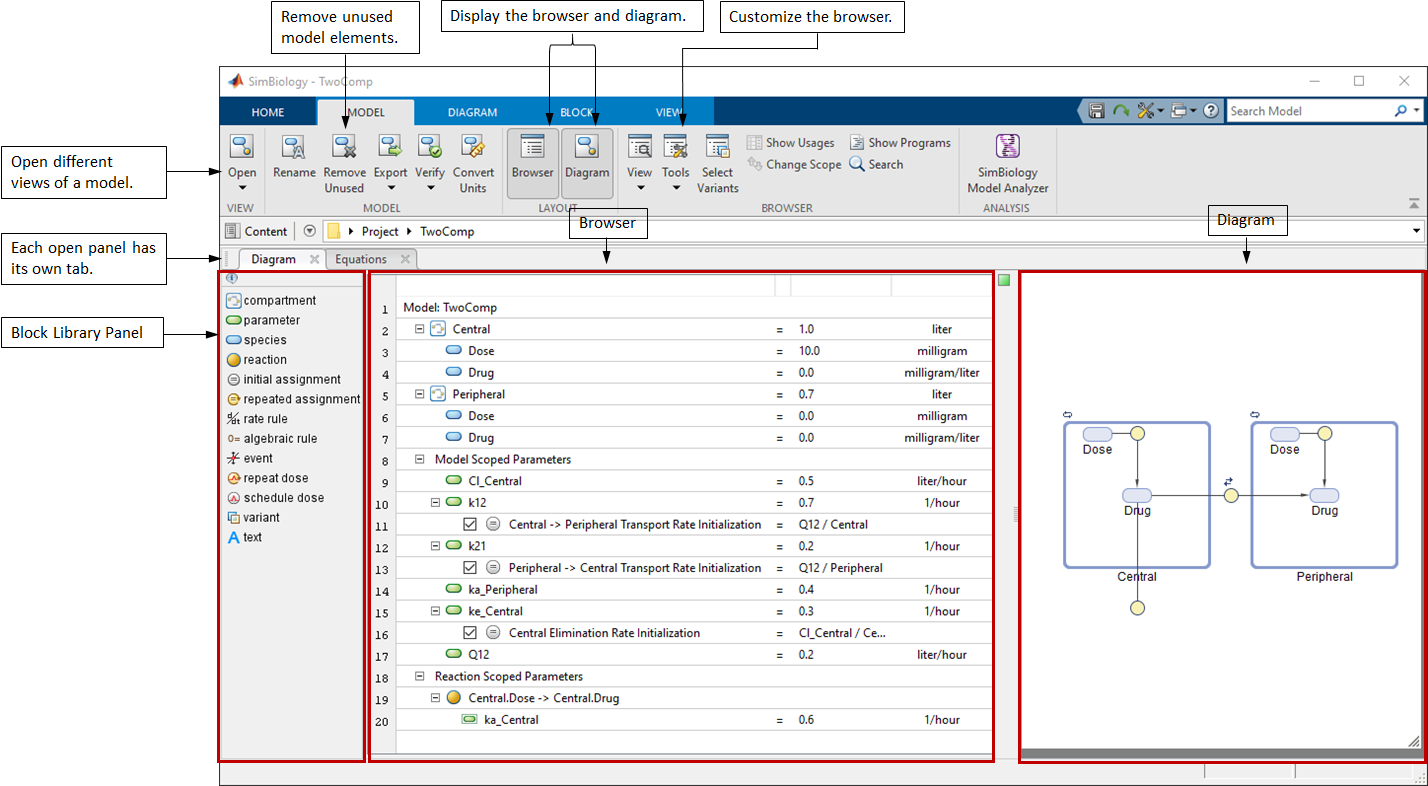Click the Drug species in Peripheral compartment diagram
The image size is (1428, 786).
point(1324,496)
